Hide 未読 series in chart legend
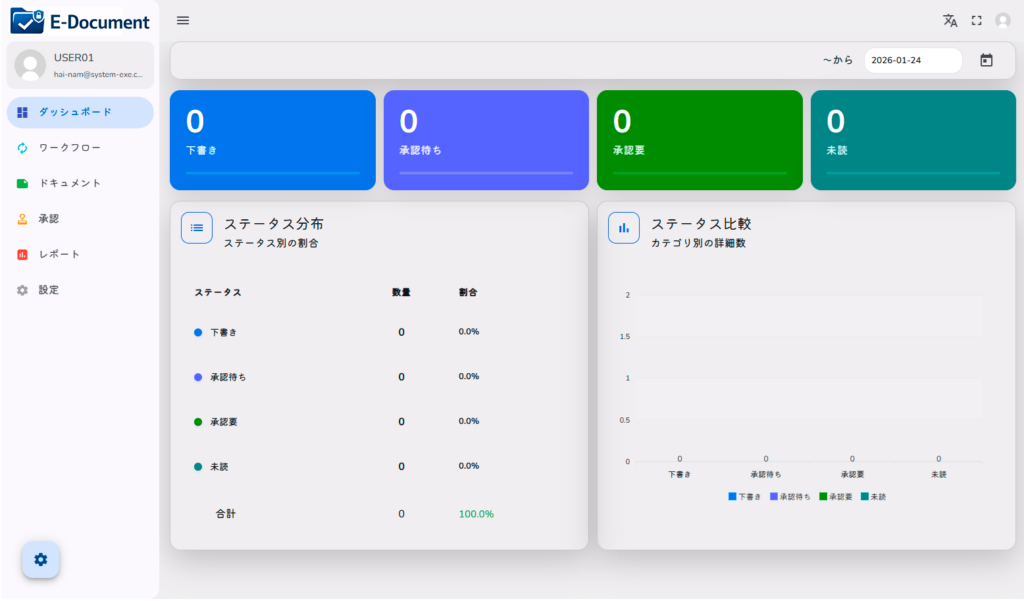Image resolution: width=1024 pixels, height=601 pixels. (x=873, y=496)
